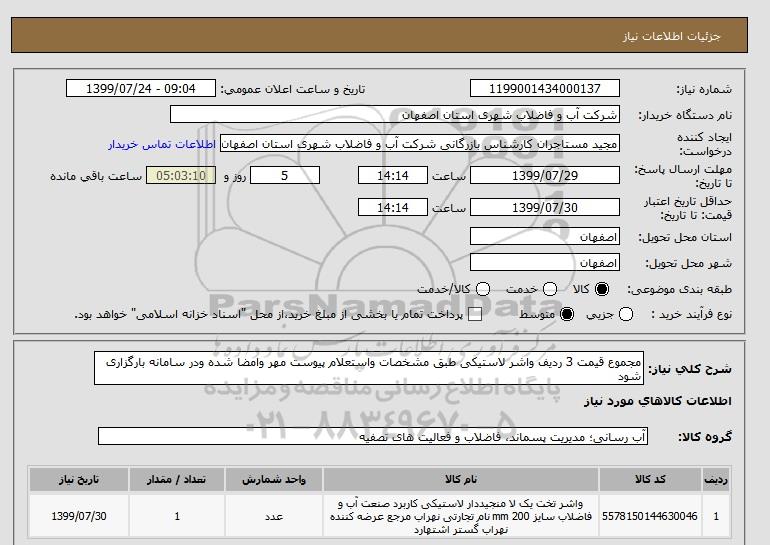
Task: Click the کد کالا column header
Action: tap(650, 480)
